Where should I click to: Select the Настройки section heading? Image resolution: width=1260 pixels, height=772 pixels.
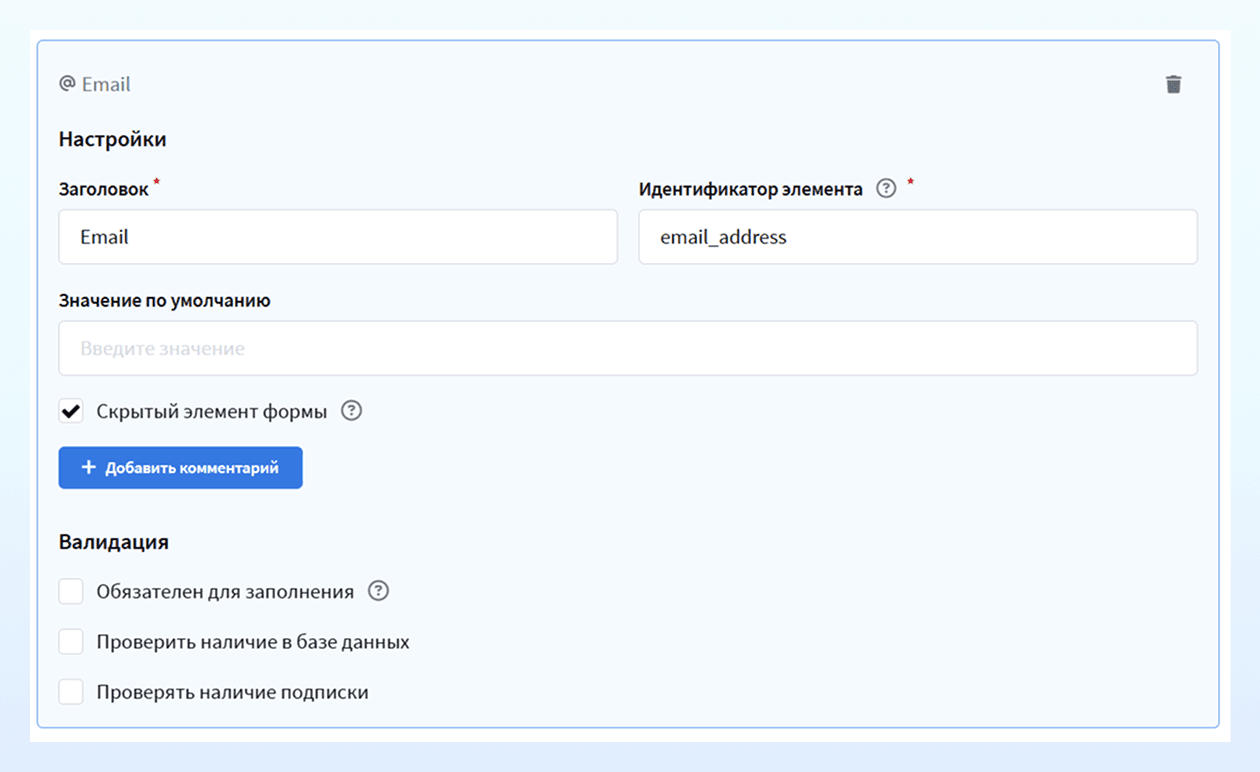(x=112, y=139)
